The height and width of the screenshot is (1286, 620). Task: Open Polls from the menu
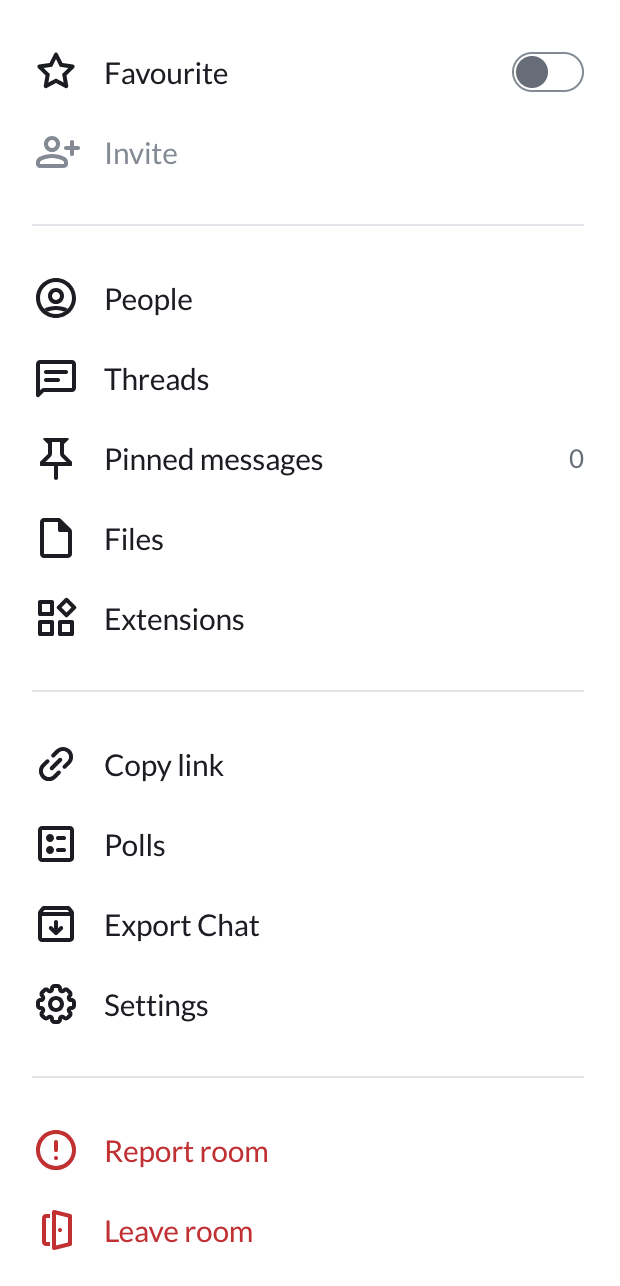coord(308,845)
